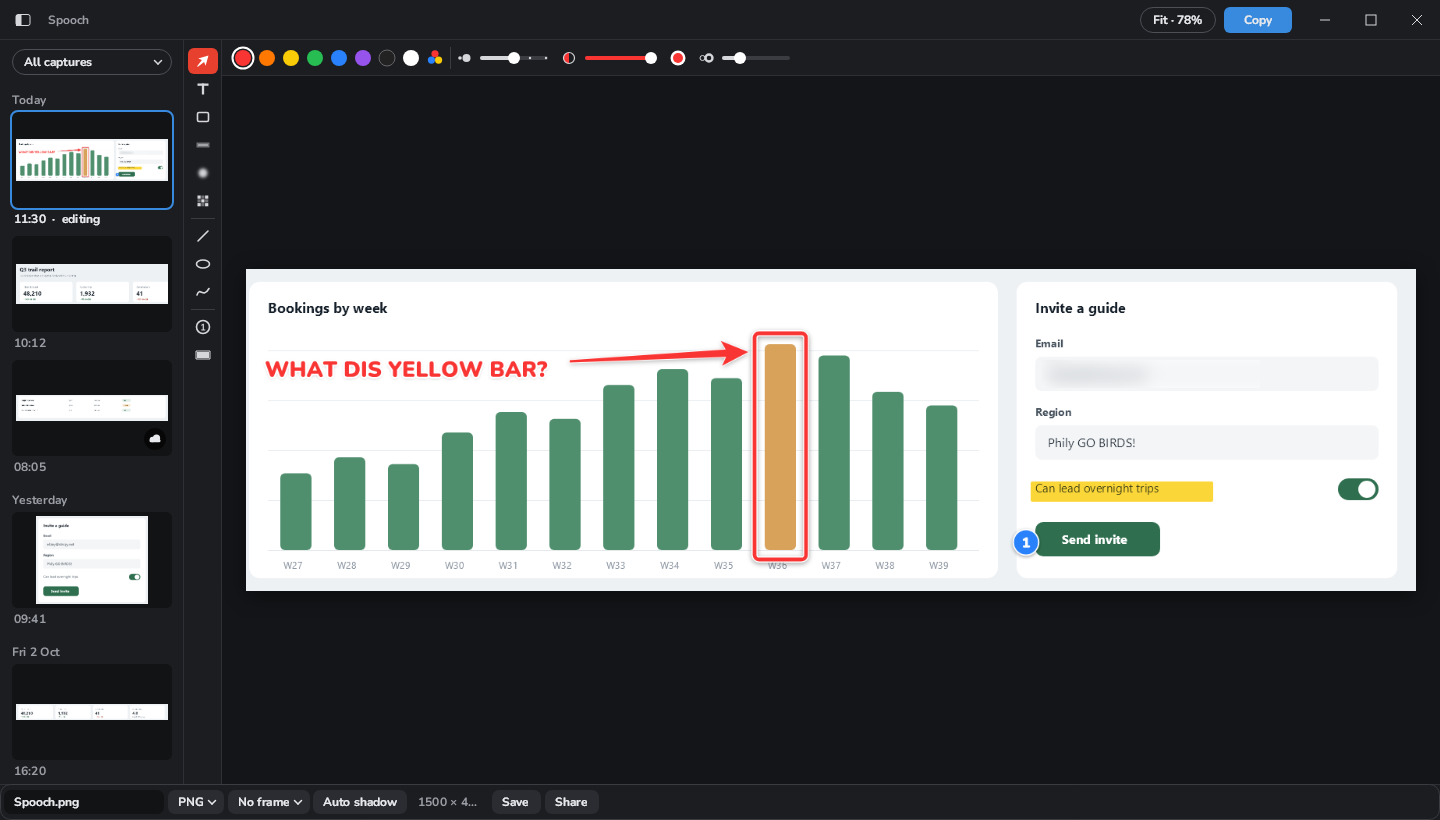Select the filled rectangle tool
The image size is (1440, 820).
tap(203, 355)
